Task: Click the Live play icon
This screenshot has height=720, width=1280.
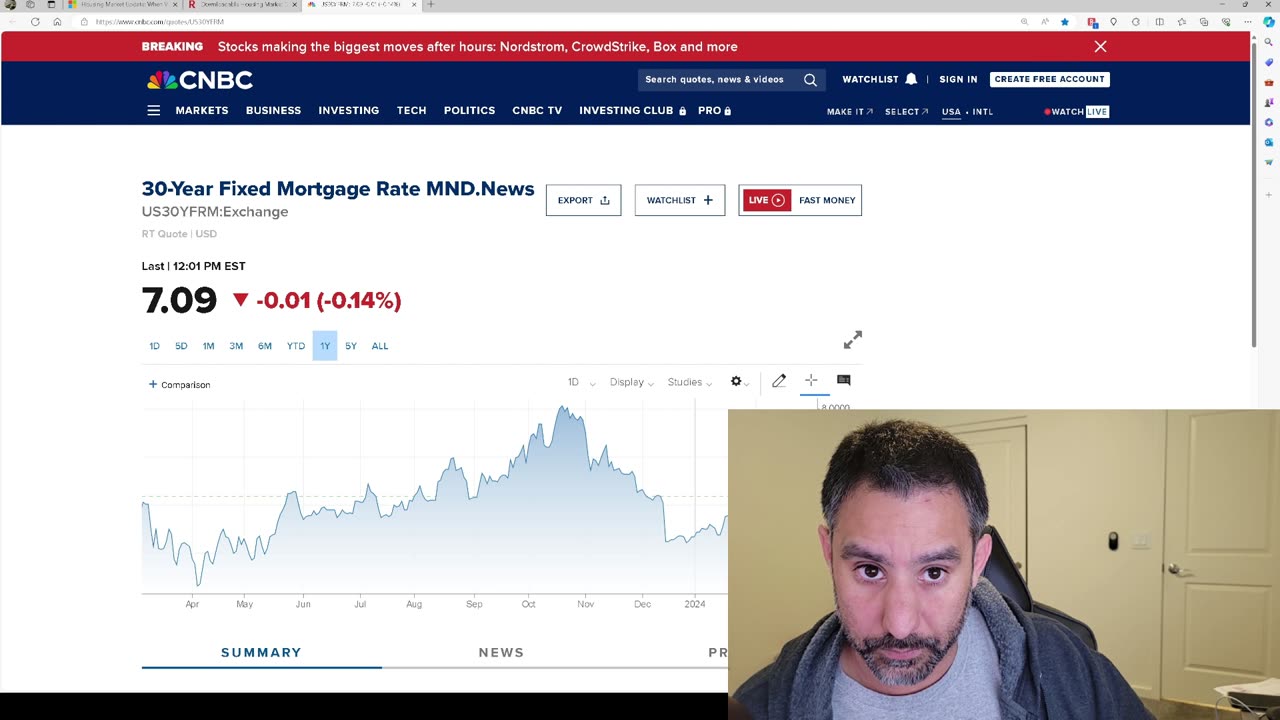Action: tap(778, 200)
